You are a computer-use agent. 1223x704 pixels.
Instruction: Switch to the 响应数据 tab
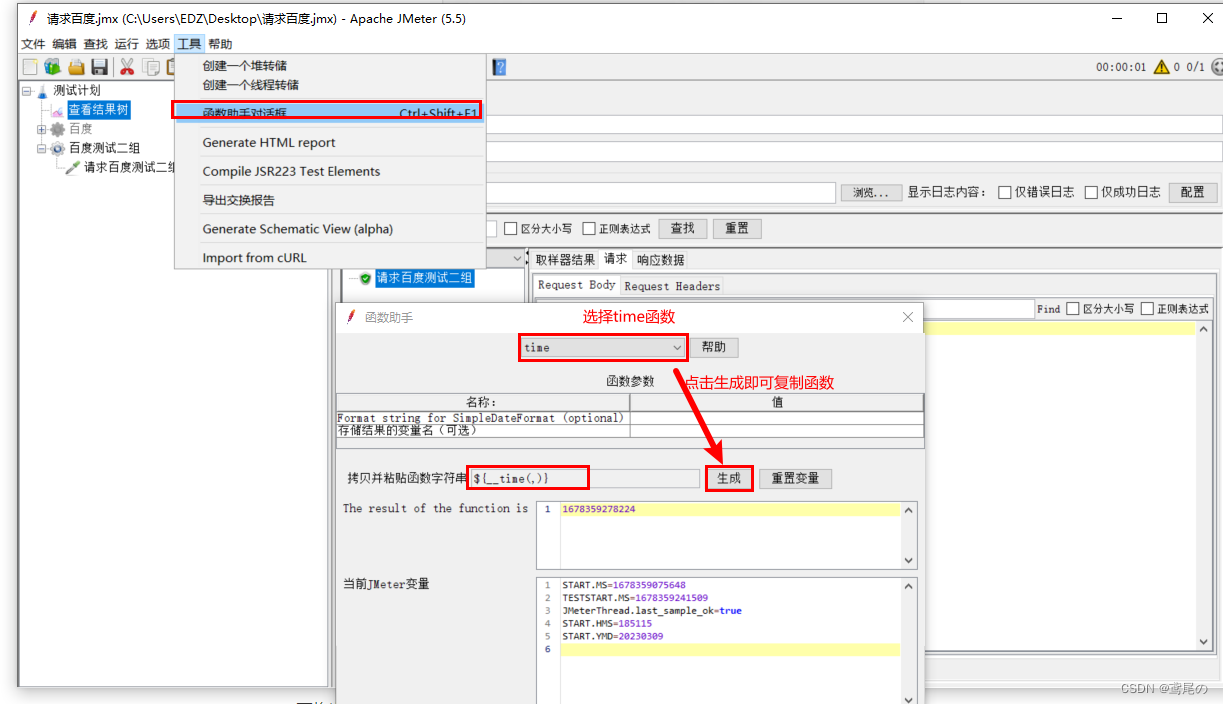(x=660, y=260)
